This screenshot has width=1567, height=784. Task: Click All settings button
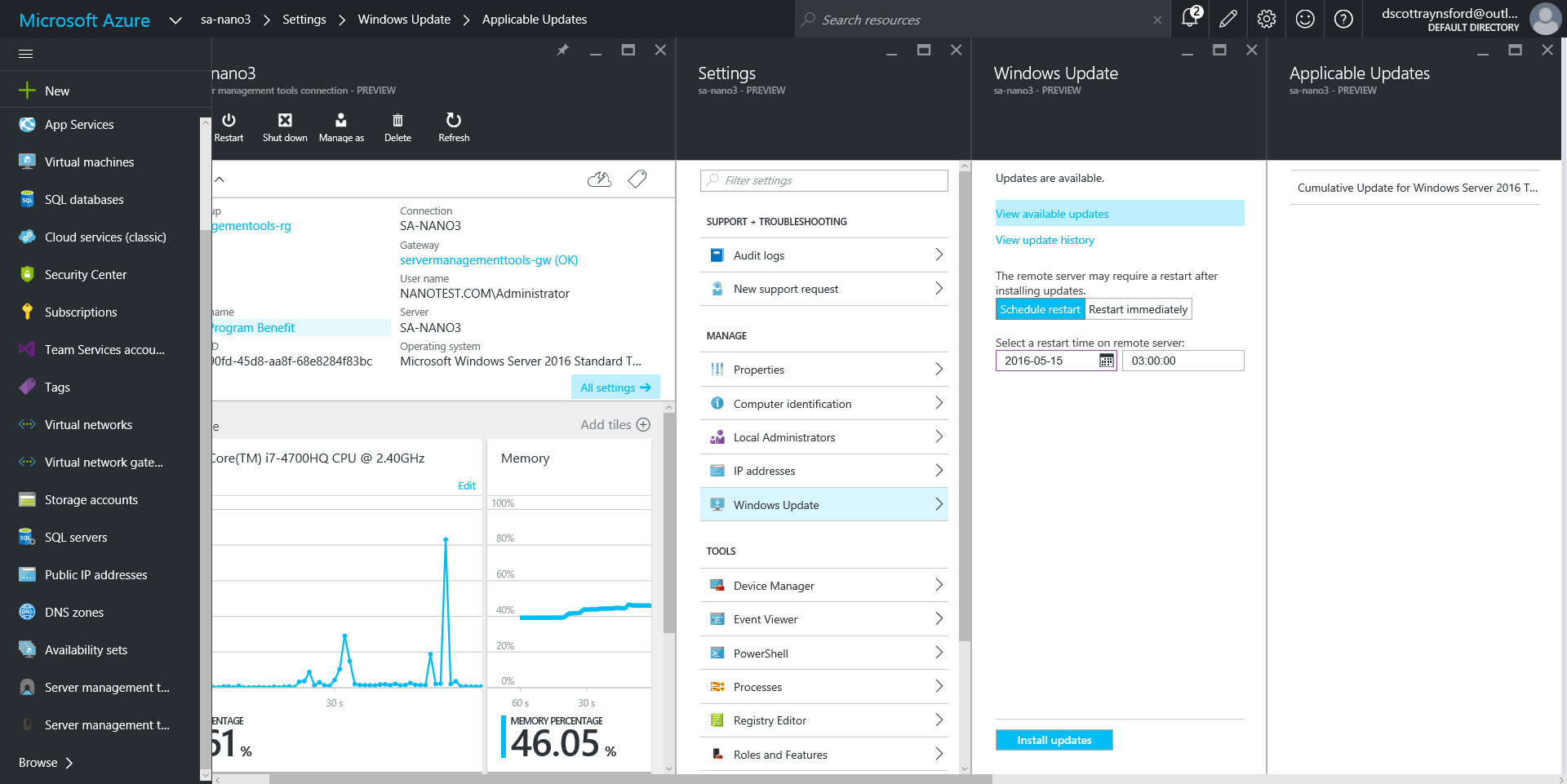pyautogui.click(x=615, y=388)
